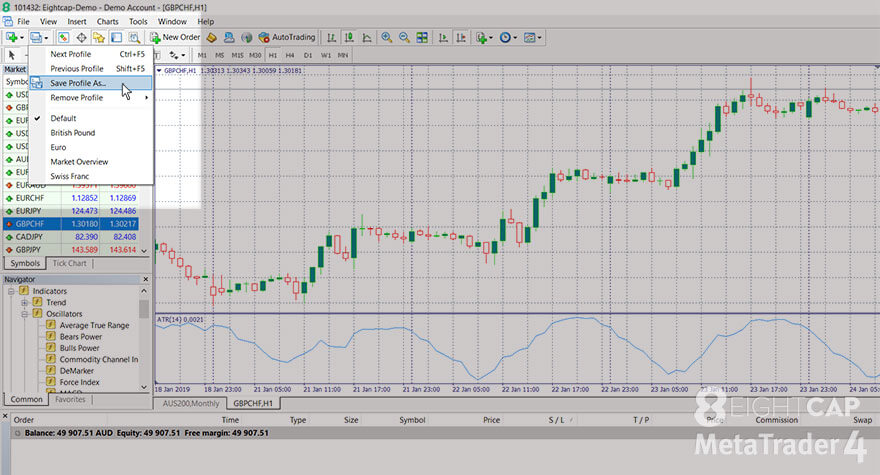Select the GBPCHF row in Market Watch
880x475 pixels.
click(71, 224)
